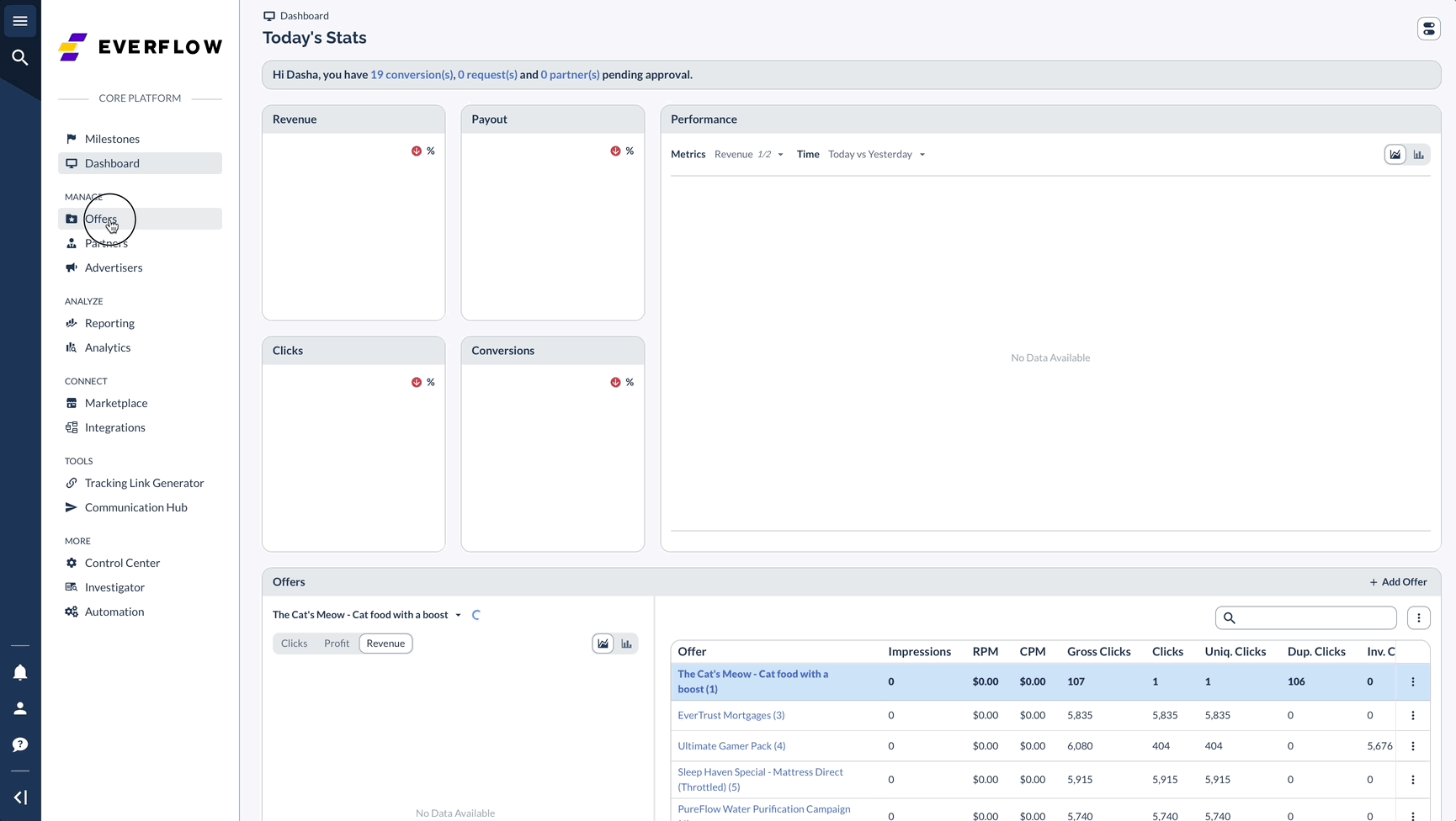Sort by the Dup. Clicks column header
This screenshot has width=1456, height=821.
pos(1316,652)
